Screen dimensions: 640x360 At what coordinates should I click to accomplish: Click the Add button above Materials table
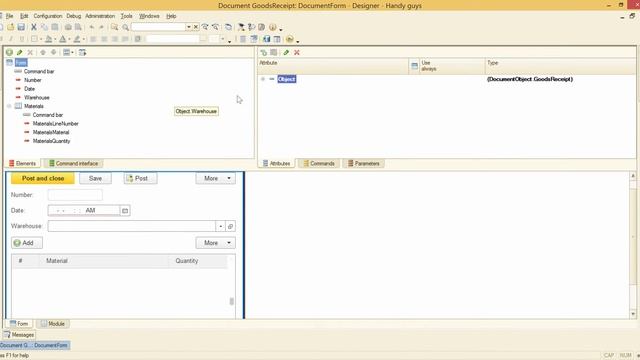(27, 243)
